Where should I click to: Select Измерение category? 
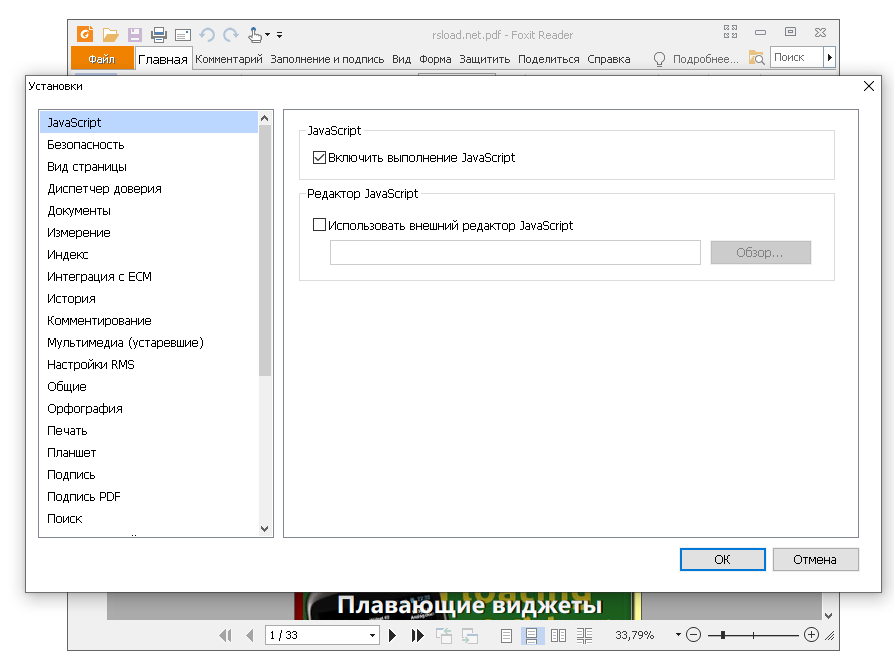(x=149, y=233)
